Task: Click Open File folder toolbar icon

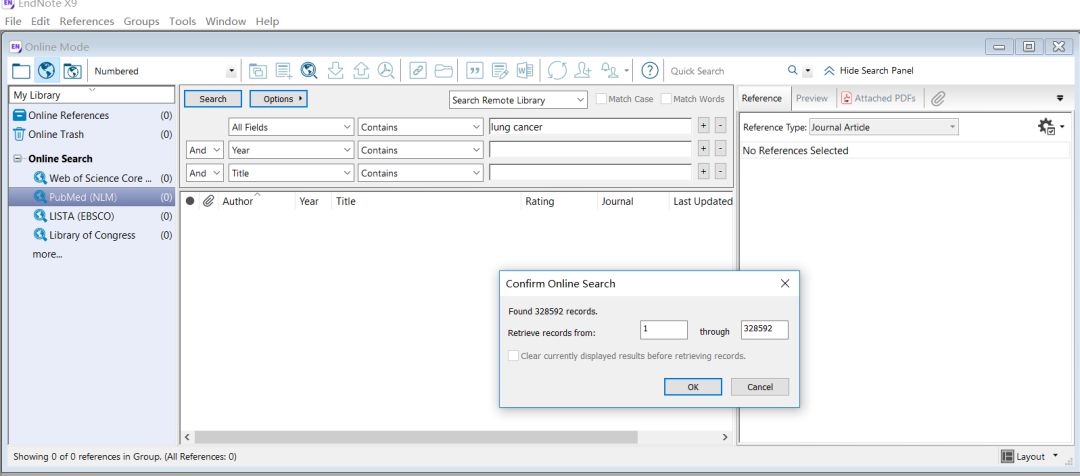Action: [x=444, y=70]
